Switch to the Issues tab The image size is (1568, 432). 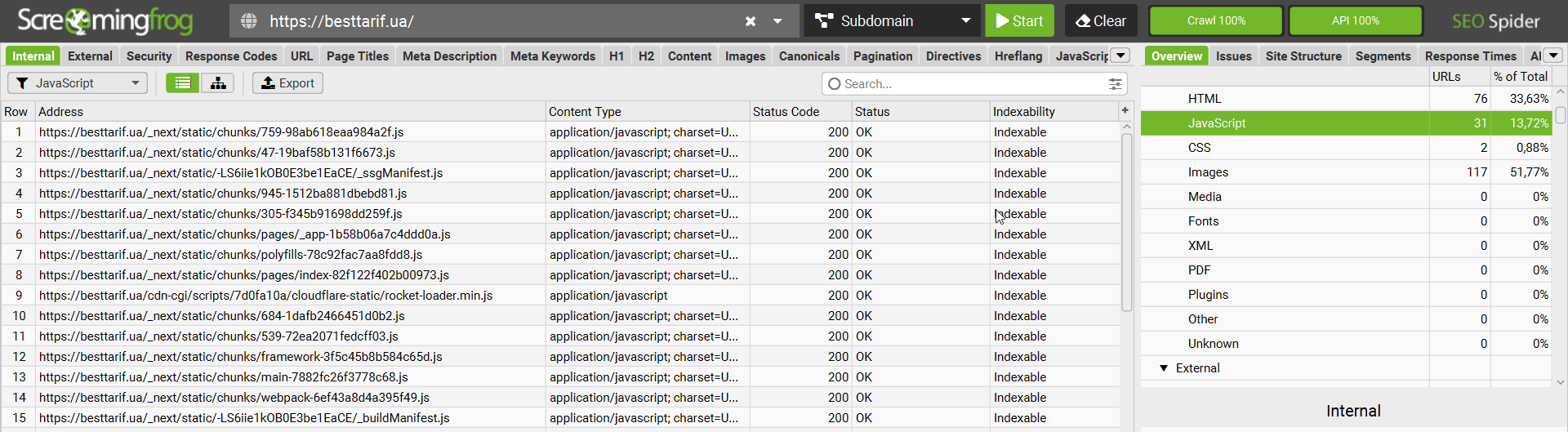[1233, 56]
